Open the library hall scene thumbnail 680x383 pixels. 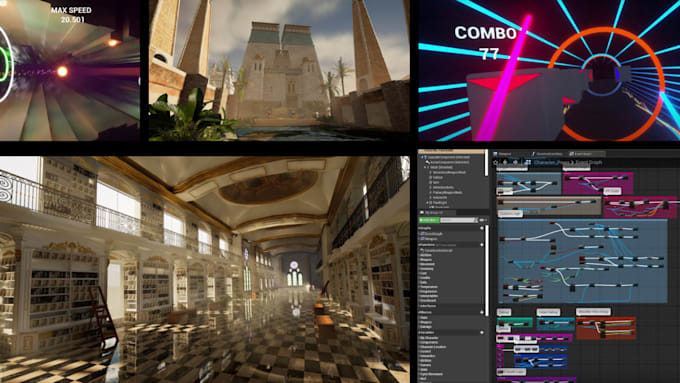[204, 269]
